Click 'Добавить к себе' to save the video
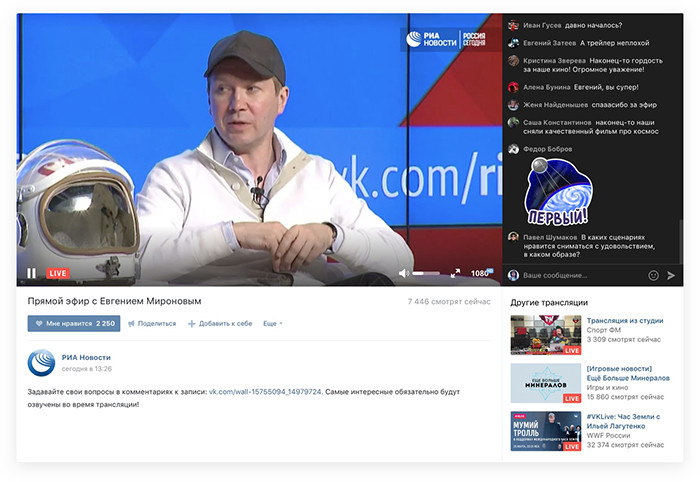The image size is (700, 482). point(220,323)
